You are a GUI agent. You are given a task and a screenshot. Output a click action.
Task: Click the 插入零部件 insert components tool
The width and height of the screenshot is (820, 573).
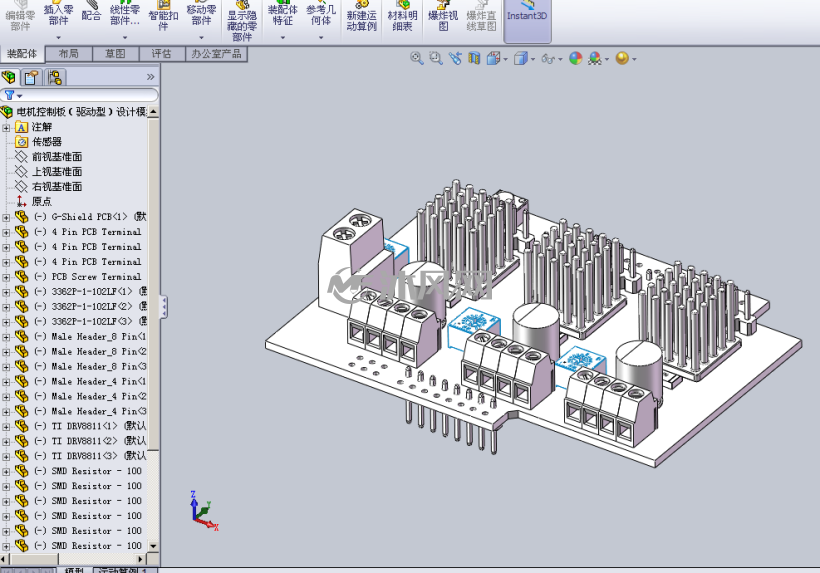coord(58,15)
